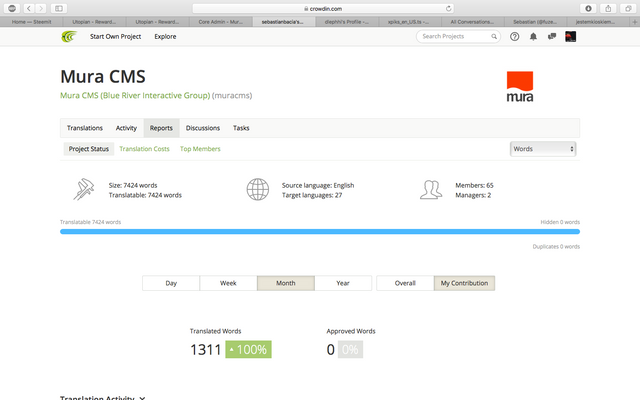Image resolution: width=640 pixels, height=400 pixels.
Task: Click the Safari back arrow
Action: click(29, 8)
